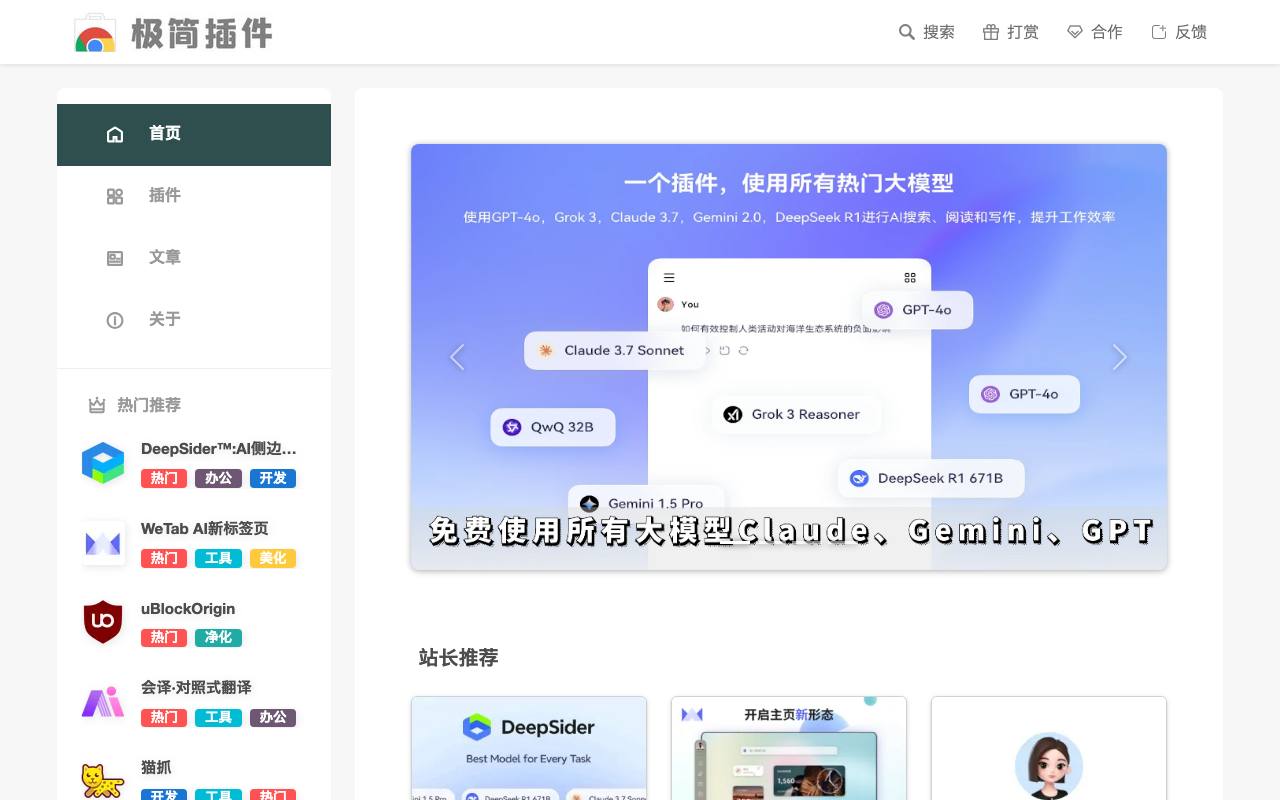The height and width of the screenshot is (800, 1280).
Task: Open the WeTab AI新标签页 title link
Action: 205,529
